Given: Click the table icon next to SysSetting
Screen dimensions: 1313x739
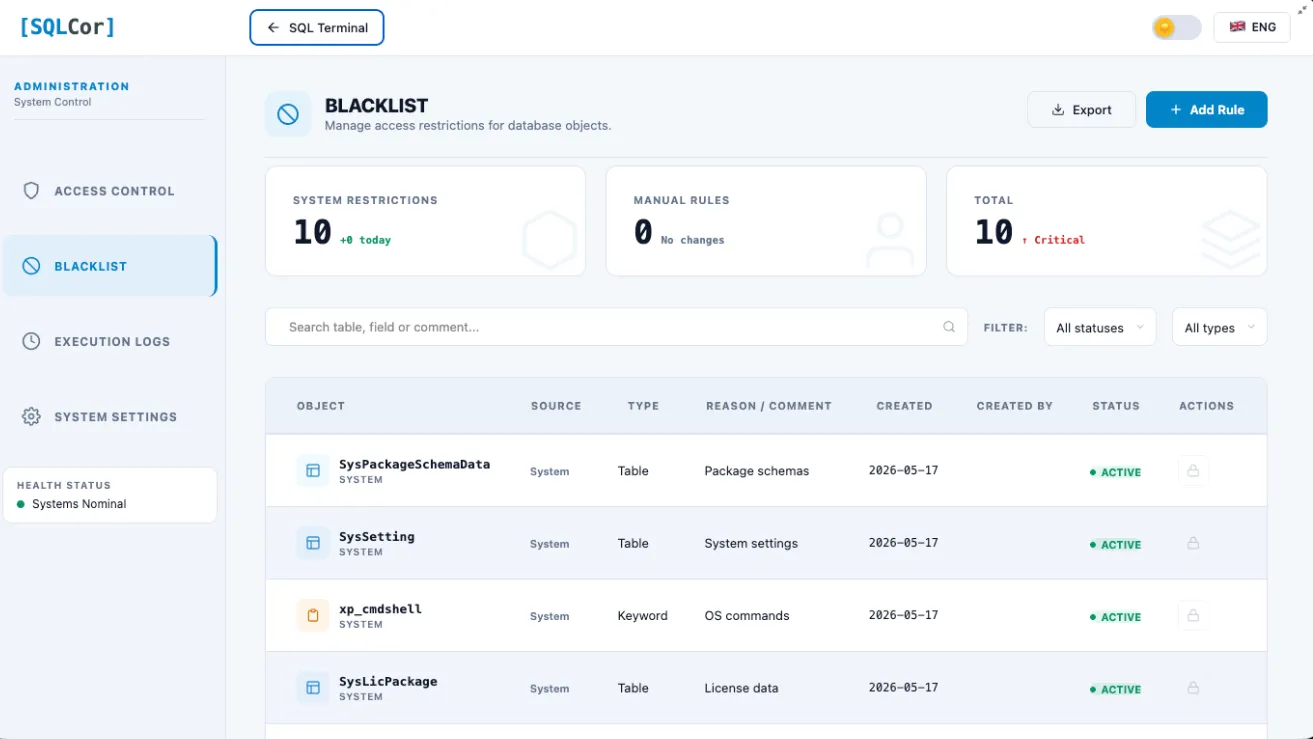Looking at the screenshot, I should pos(313,543).
